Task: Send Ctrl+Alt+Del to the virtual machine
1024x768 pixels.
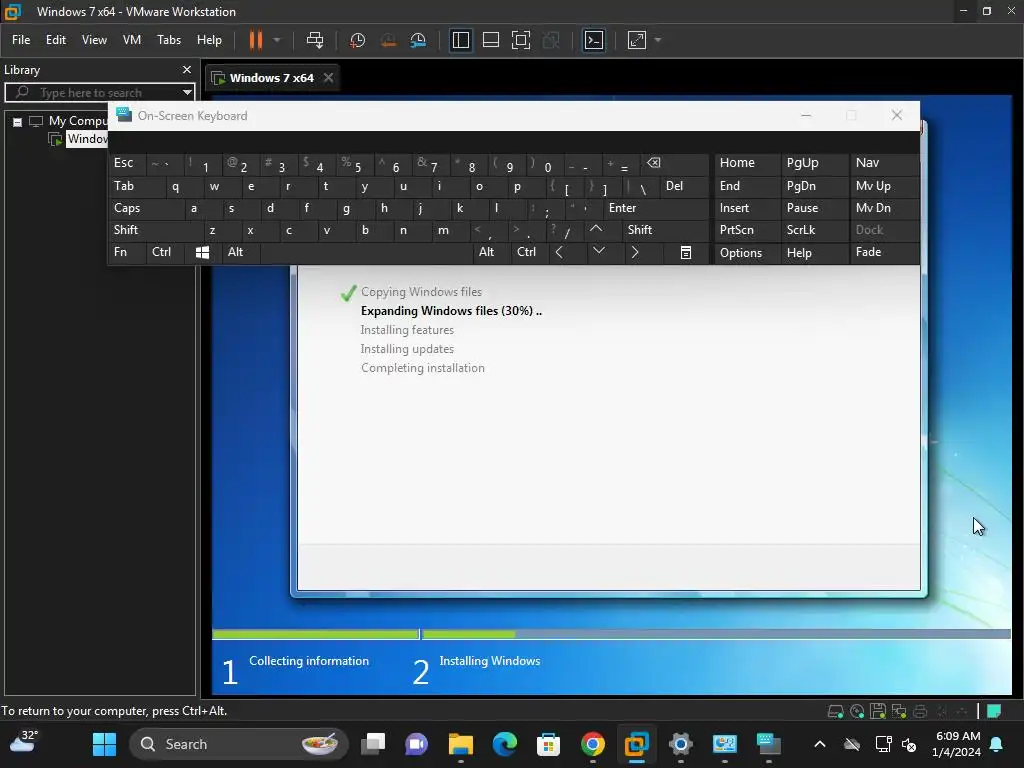Action: [315, 40]
